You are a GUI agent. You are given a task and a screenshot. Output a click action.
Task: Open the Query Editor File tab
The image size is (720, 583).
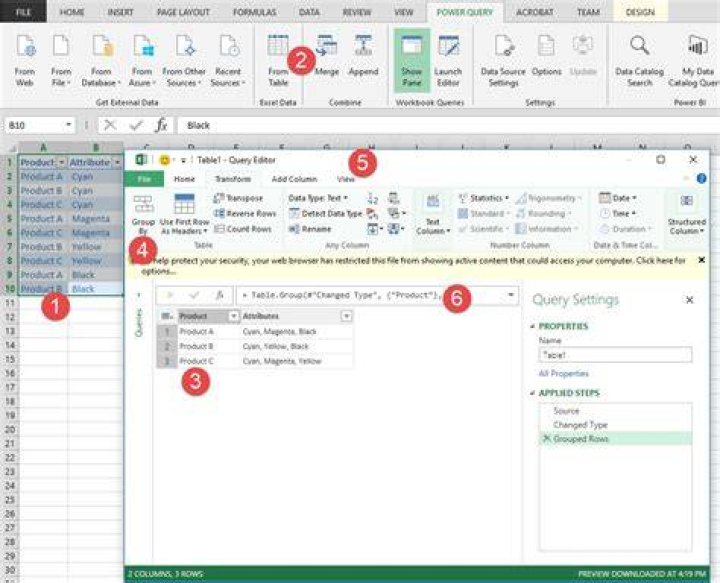(144, 179)
